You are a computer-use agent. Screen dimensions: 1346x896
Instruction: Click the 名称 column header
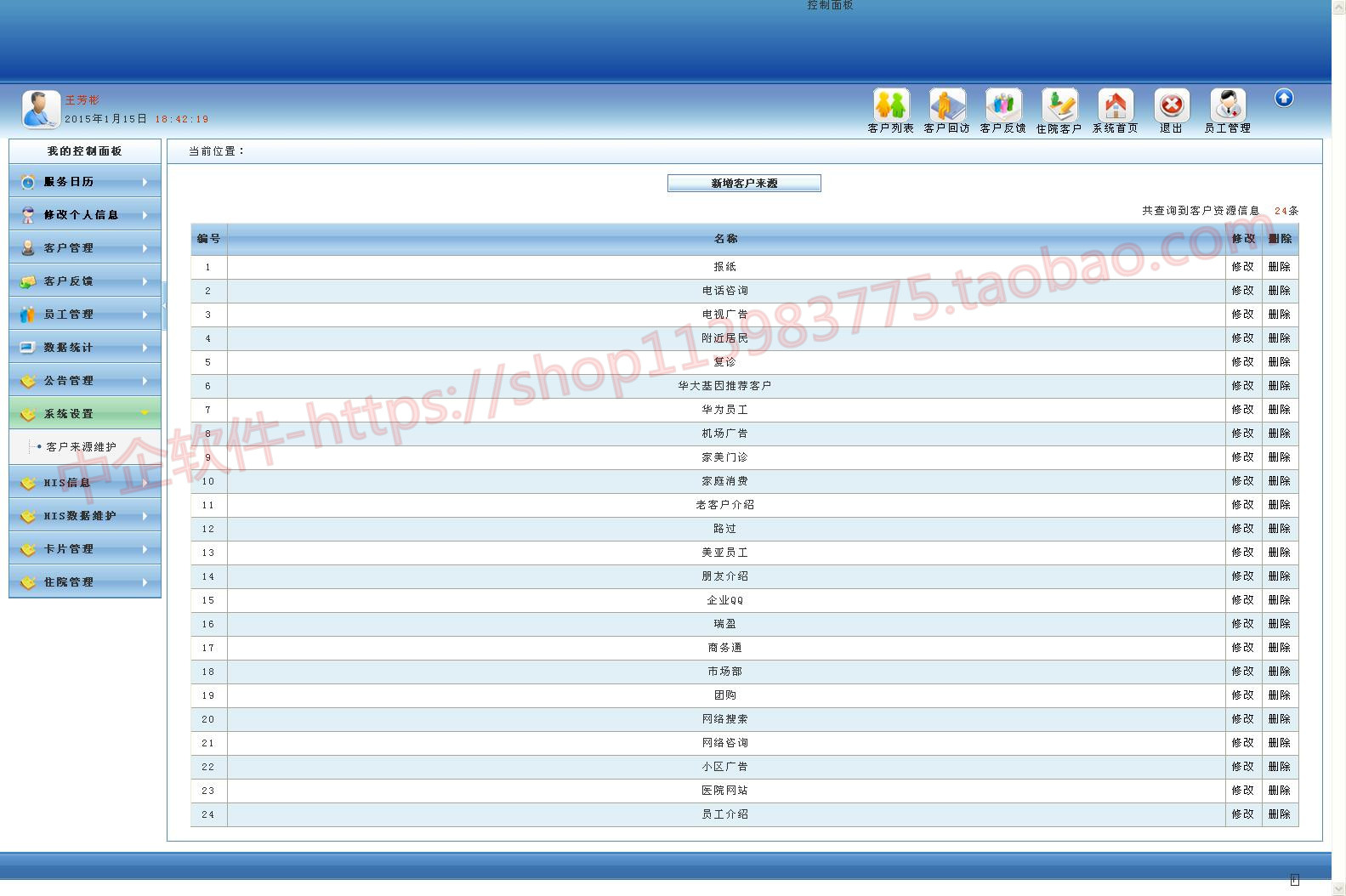pos(725,239)
